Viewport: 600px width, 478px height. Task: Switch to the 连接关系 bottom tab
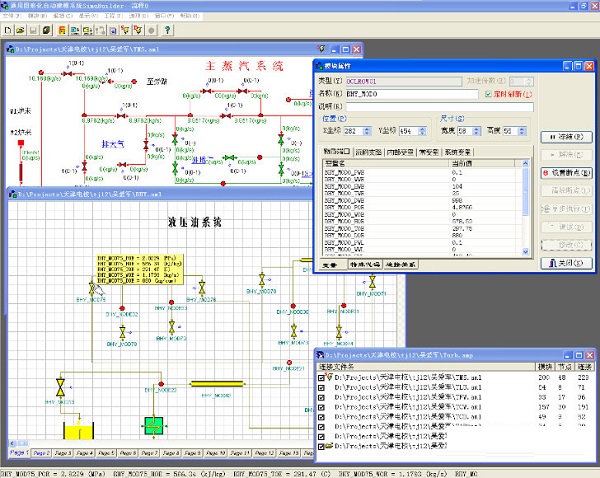point(401,264)
